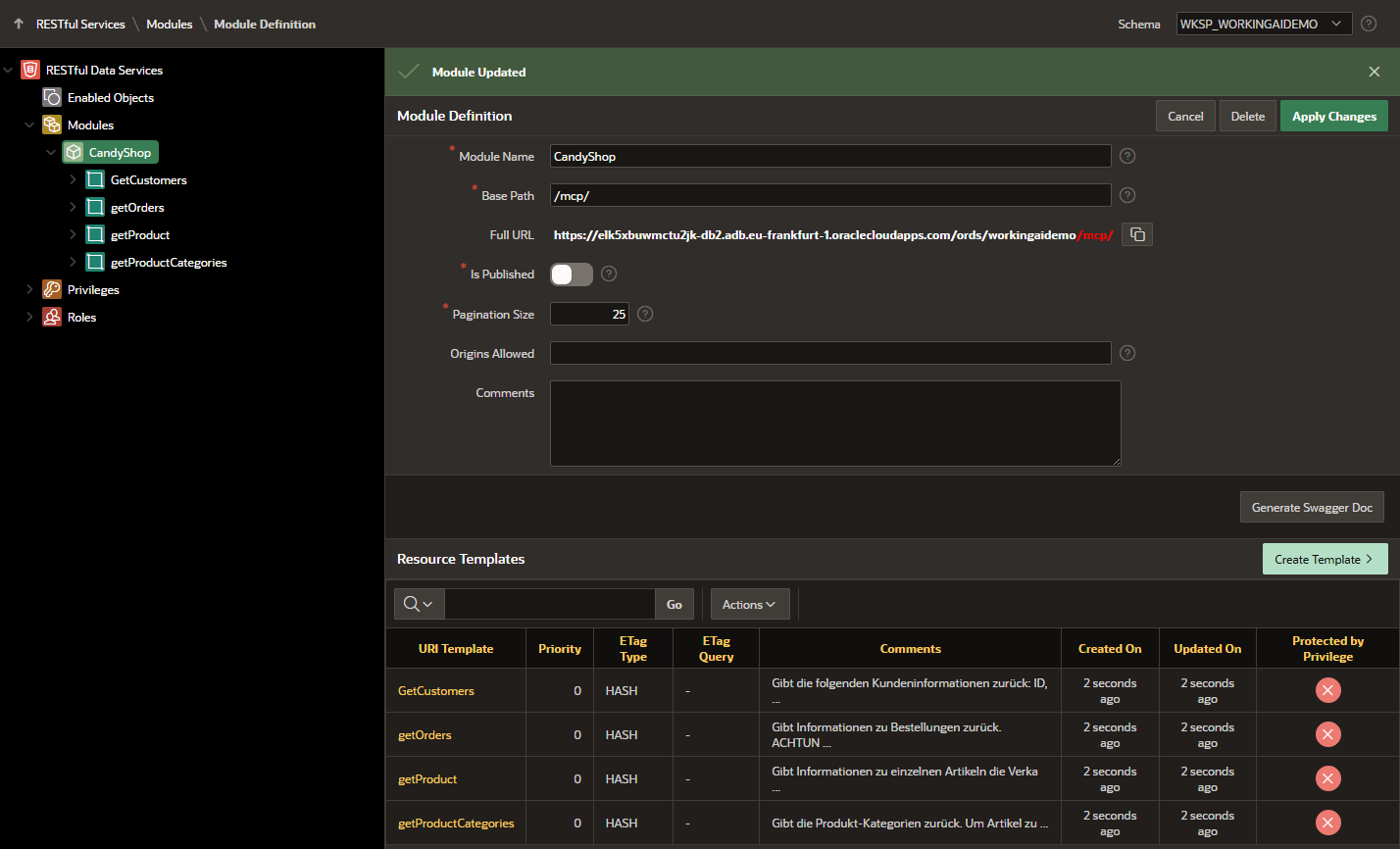Expand the getProduct tree node
Image resolution: width=1400 pixels, height=849 pixels.
click(73, 235)
